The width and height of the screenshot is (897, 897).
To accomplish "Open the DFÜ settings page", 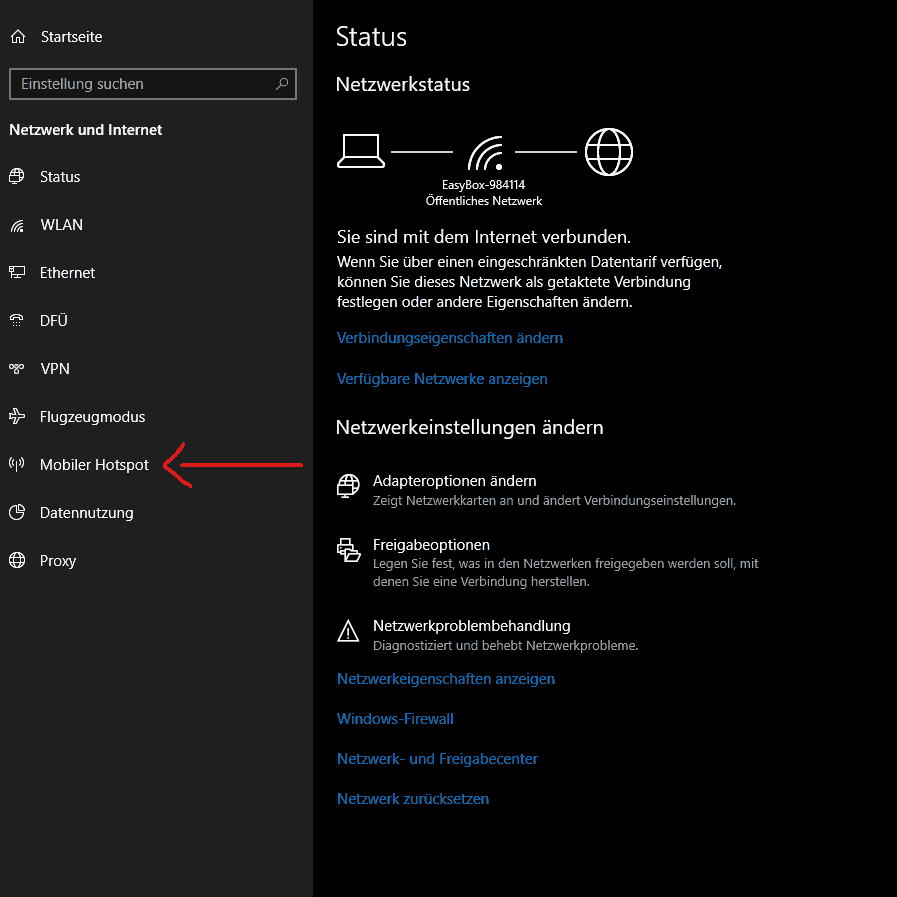I will pos(54,321).
